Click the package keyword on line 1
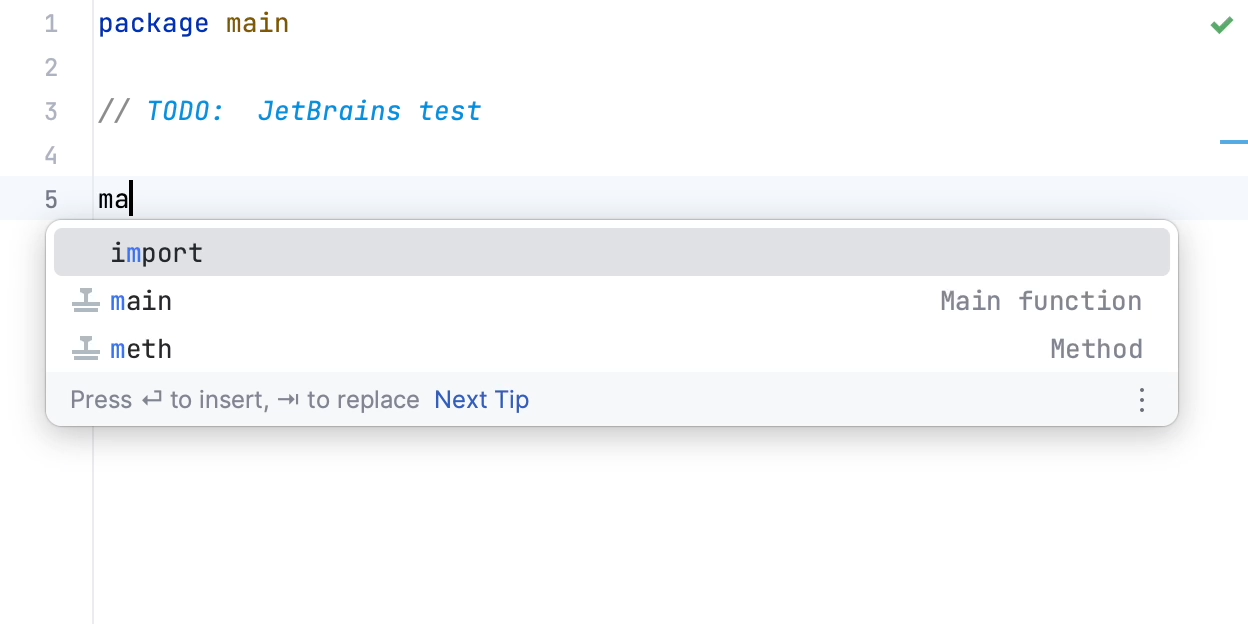The width and height of the screenshot is (1248, 624). pyautogui.click(x=153, y=24)
